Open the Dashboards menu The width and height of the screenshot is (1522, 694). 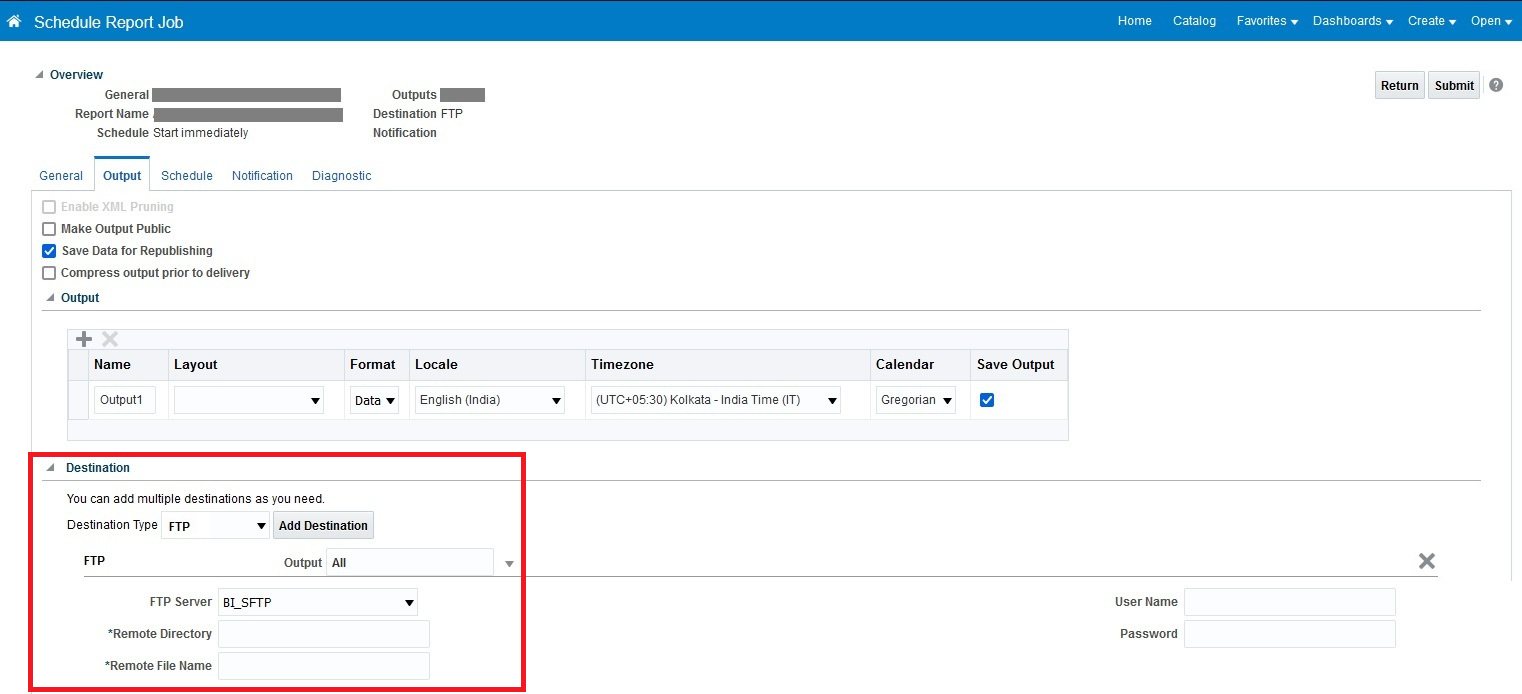1353,21
